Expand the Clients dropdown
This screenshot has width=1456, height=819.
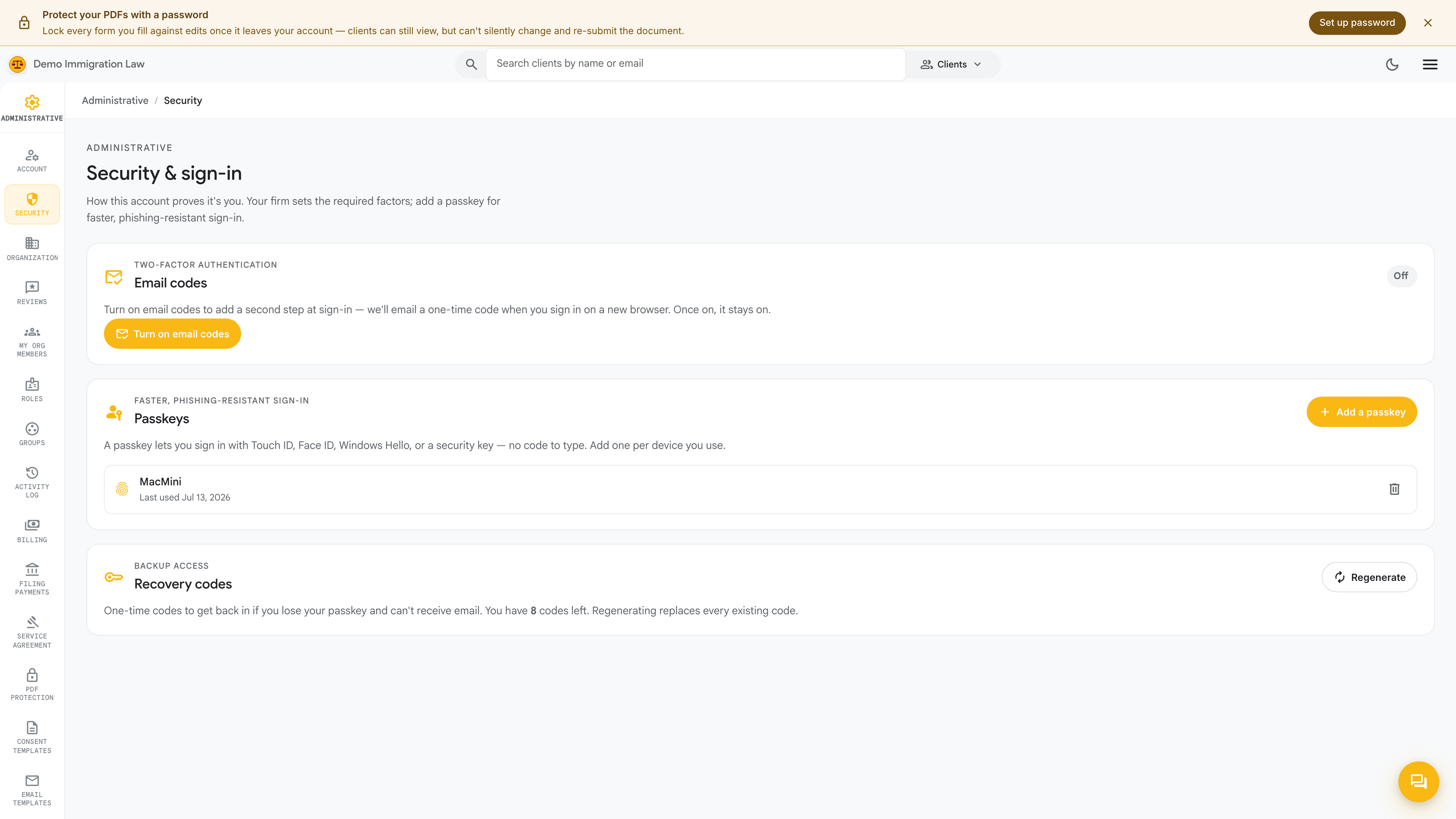pos(952,64)
